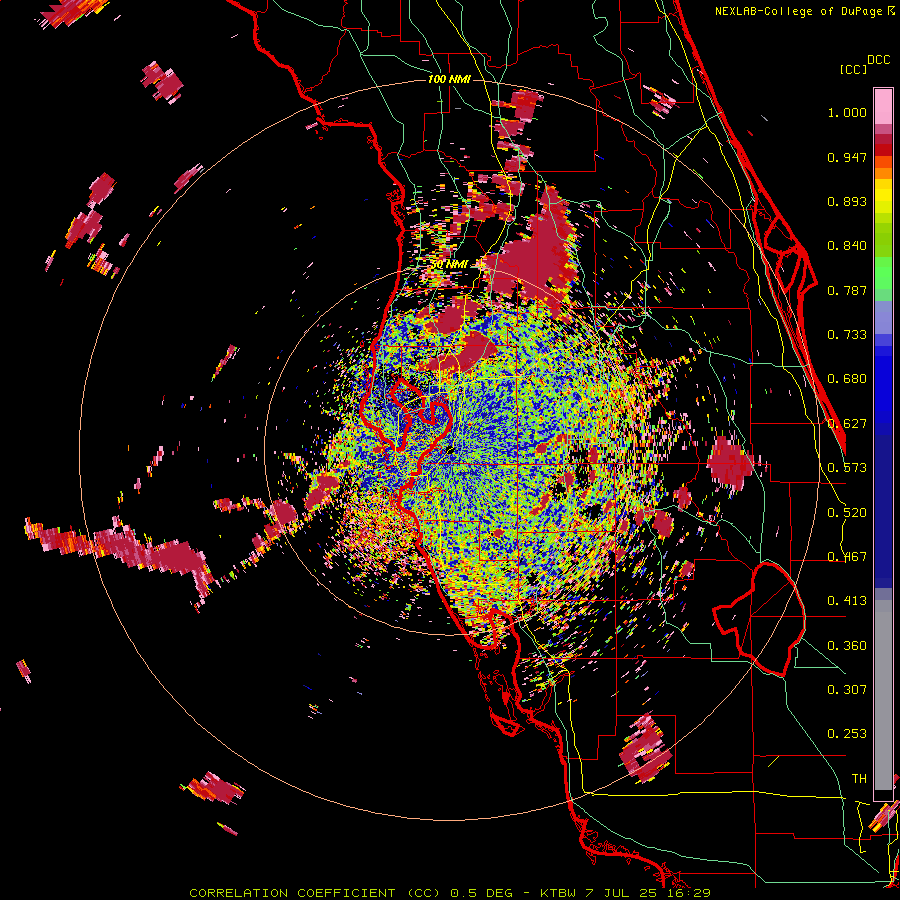Click the 0.893 scale label
This screenshot has width=900, height=900.
tap(847, 201)
